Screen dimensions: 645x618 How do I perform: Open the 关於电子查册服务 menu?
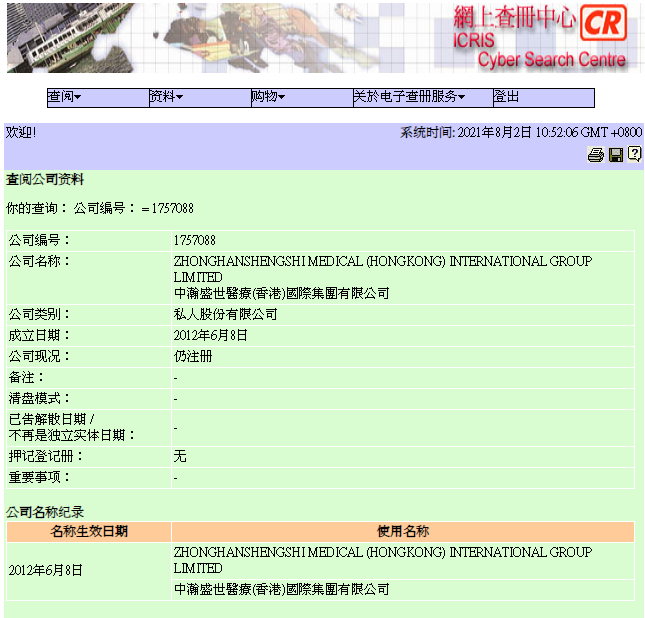(408, 97)
